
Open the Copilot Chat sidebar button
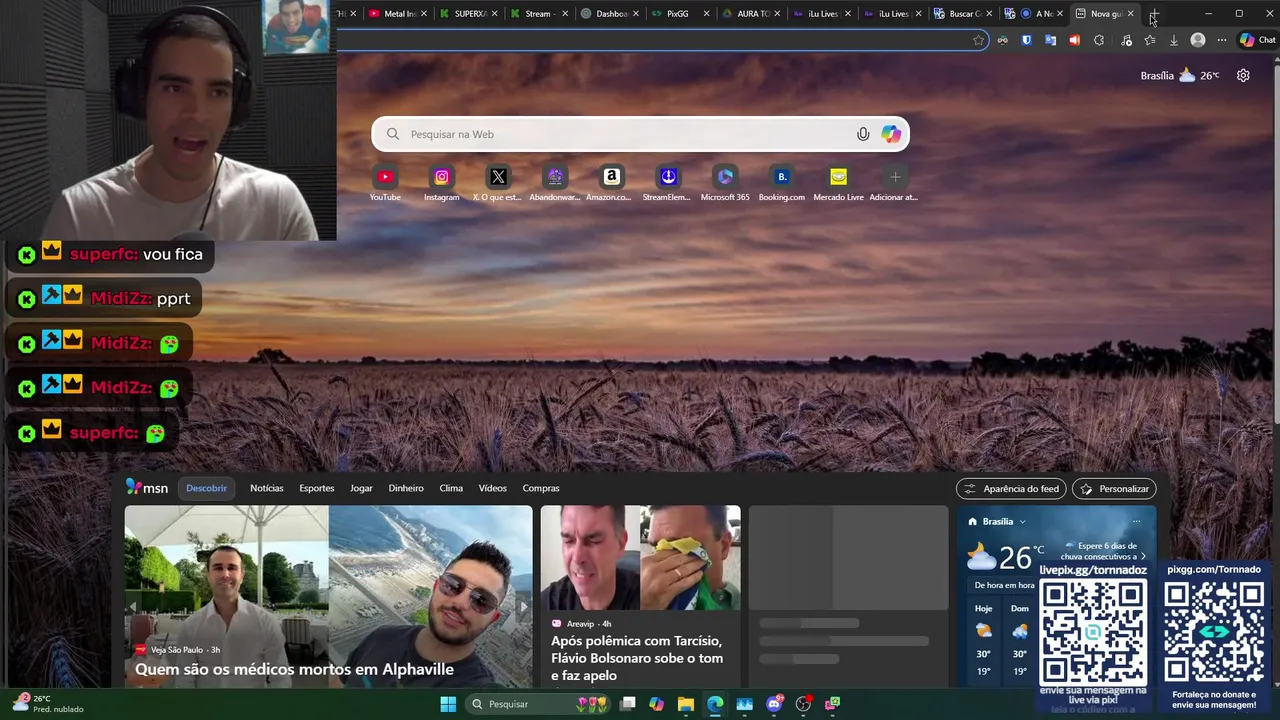click(1258, 40)
